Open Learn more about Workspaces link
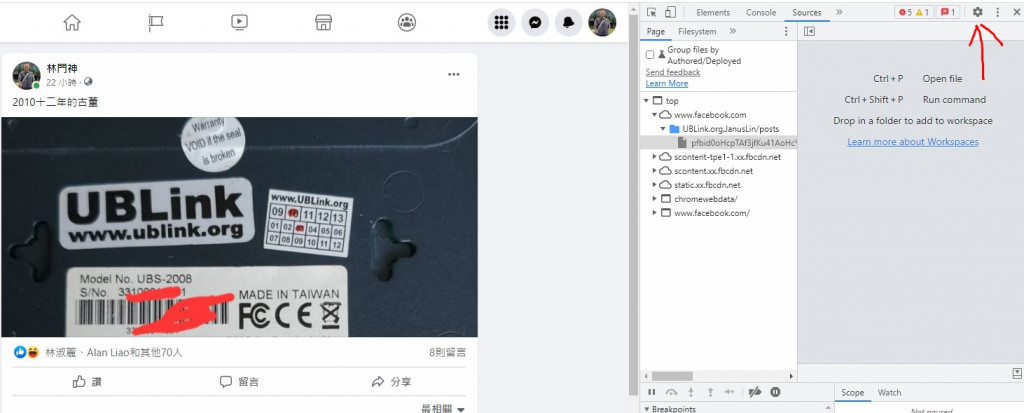The height and width of the screenshot is (413, 1024). (912, 142)
